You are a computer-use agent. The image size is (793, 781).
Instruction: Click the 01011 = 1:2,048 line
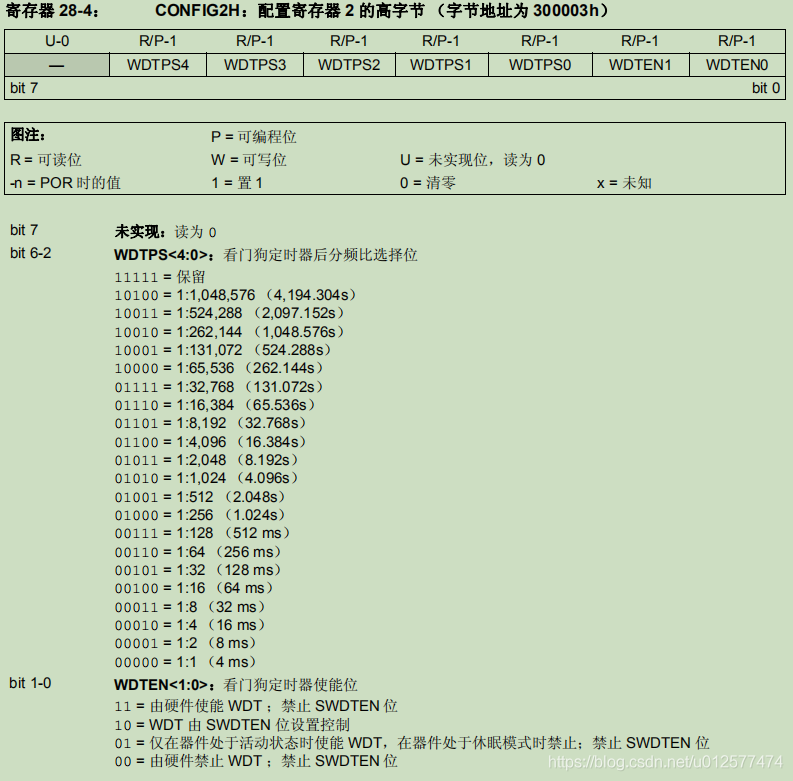[206, 460]
